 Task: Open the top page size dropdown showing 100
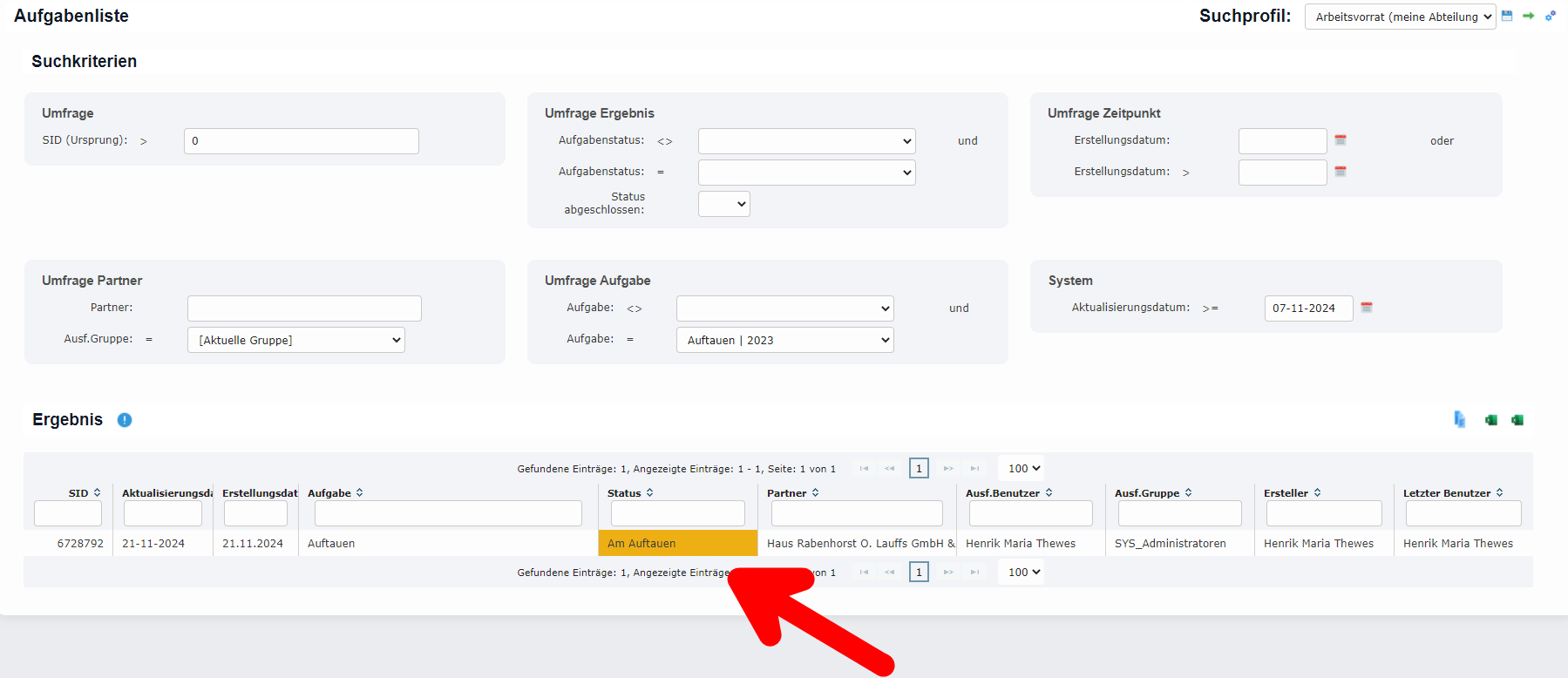[1024, 469]
